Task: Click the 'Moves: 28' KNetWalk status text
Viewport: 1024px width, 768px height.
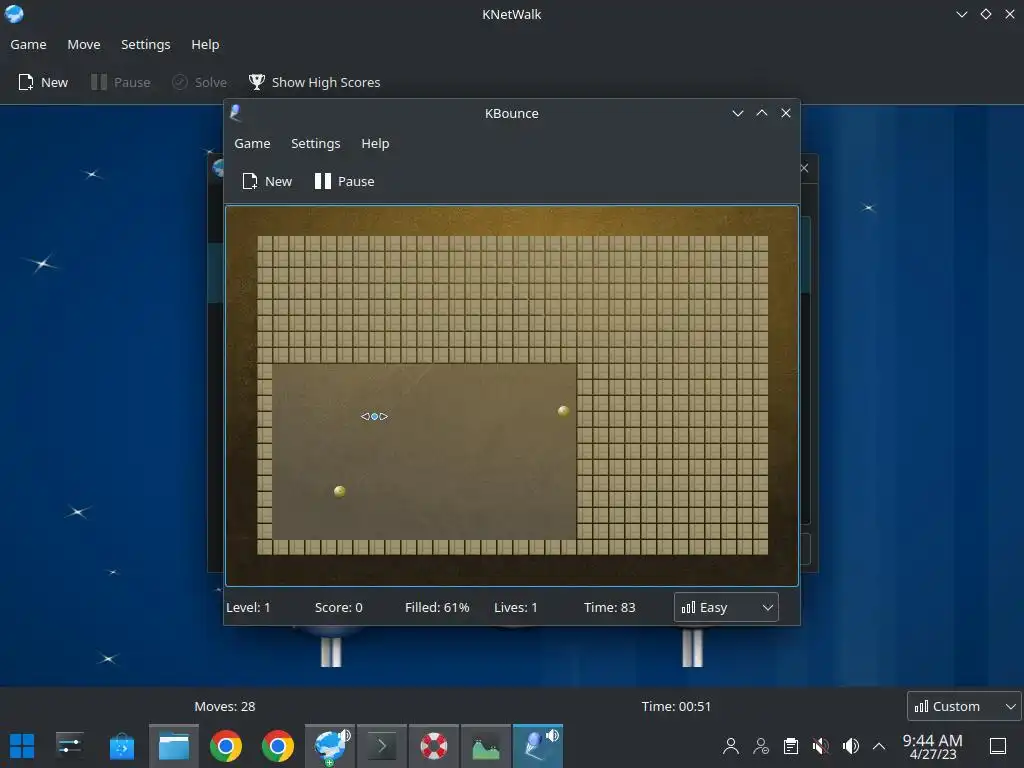Action: point(225,706)
